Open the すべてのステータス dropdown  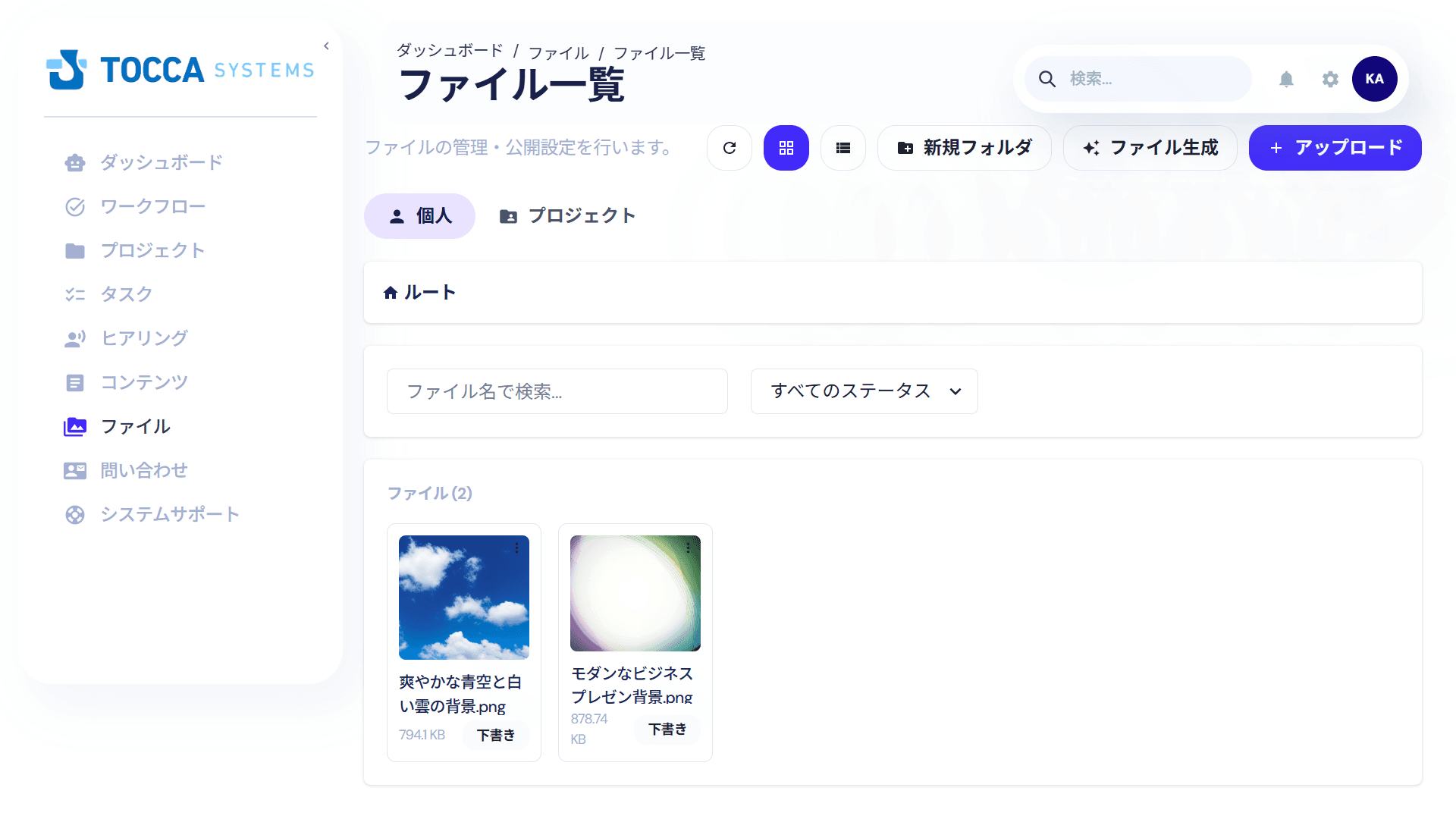(x=864, y=391)
